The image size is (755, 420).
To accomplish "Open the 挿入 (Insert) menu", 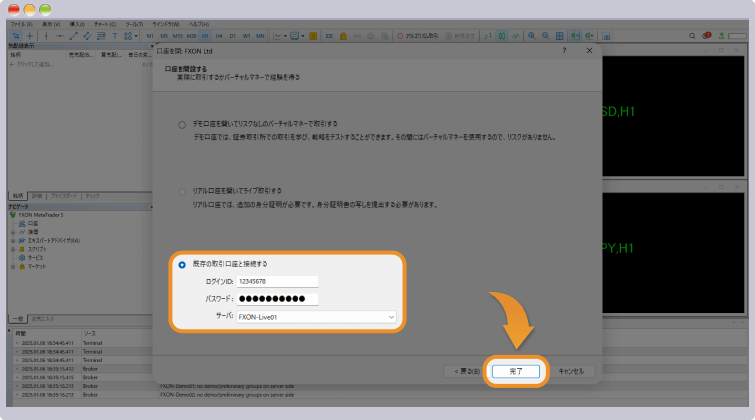I will click(x=77, y=24).
